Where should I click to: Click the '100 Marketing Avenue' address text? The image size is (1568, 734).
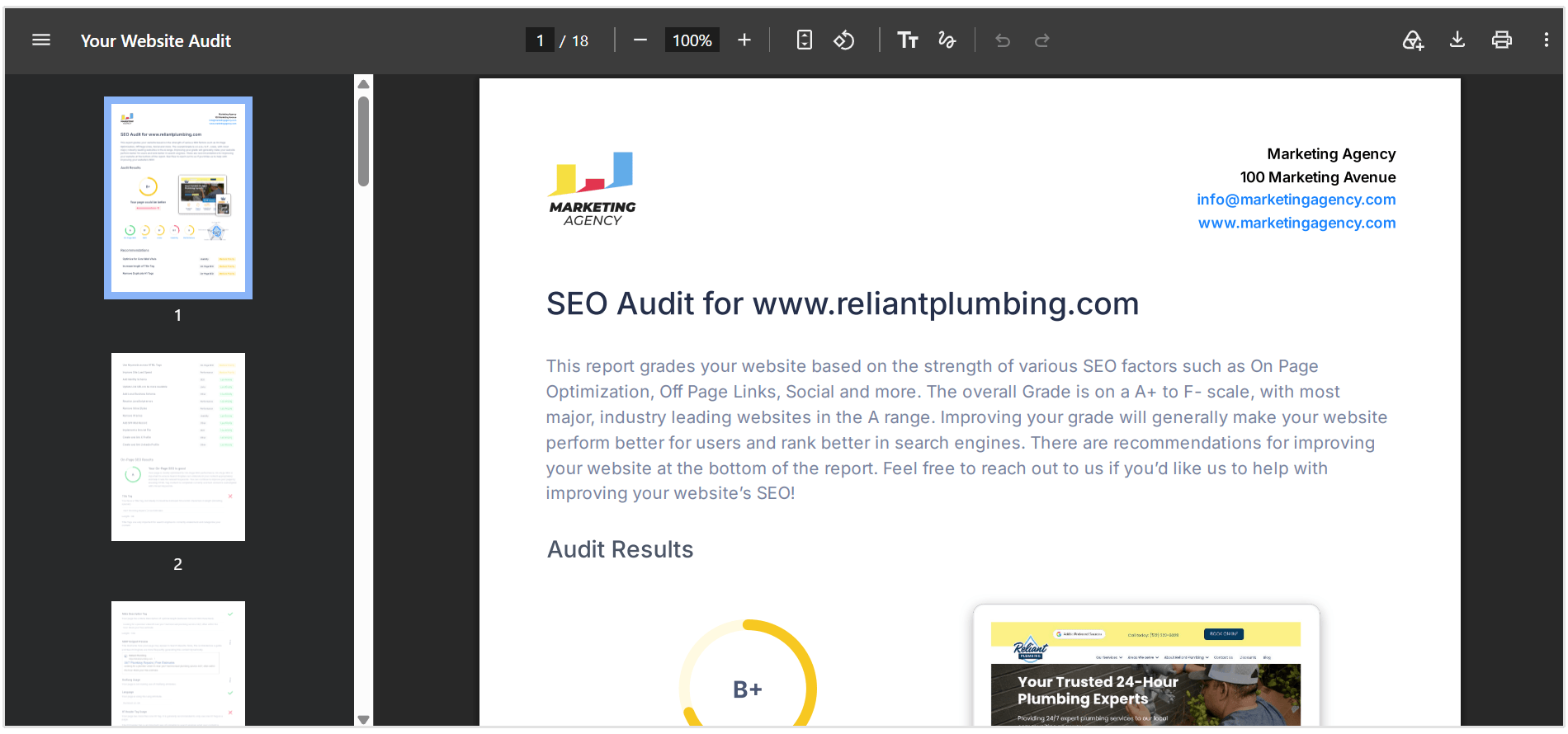coord(1318,177)
